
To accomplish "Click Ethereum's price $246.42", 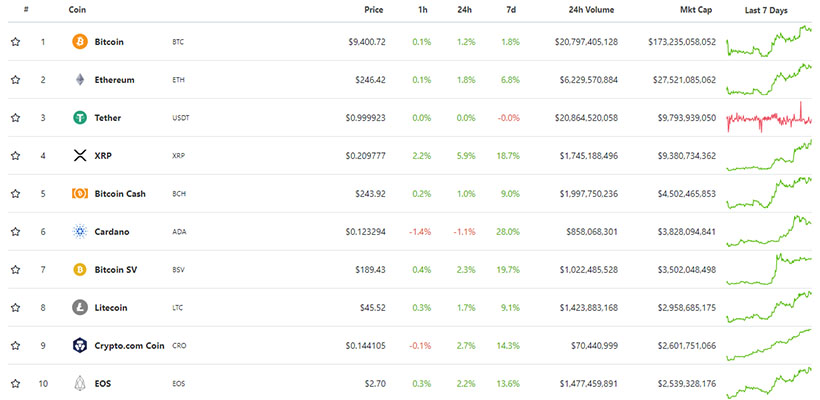I will click(370, 80).
